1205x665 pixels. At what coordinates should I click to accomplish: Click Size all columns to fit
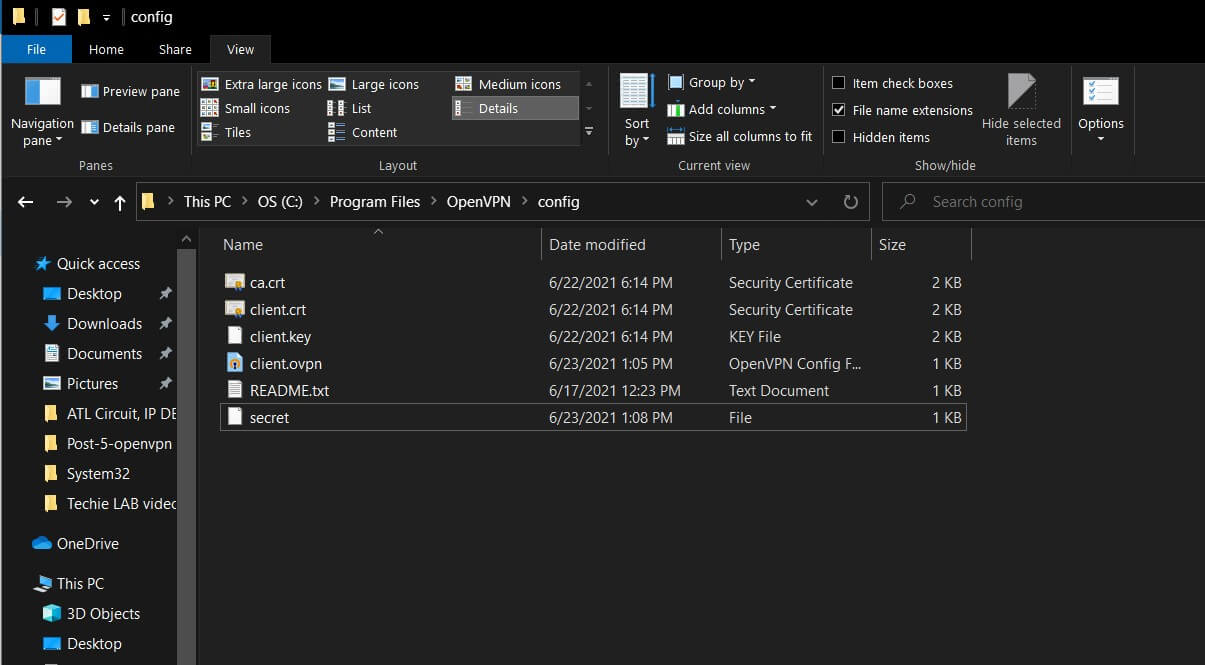[740, 136]
